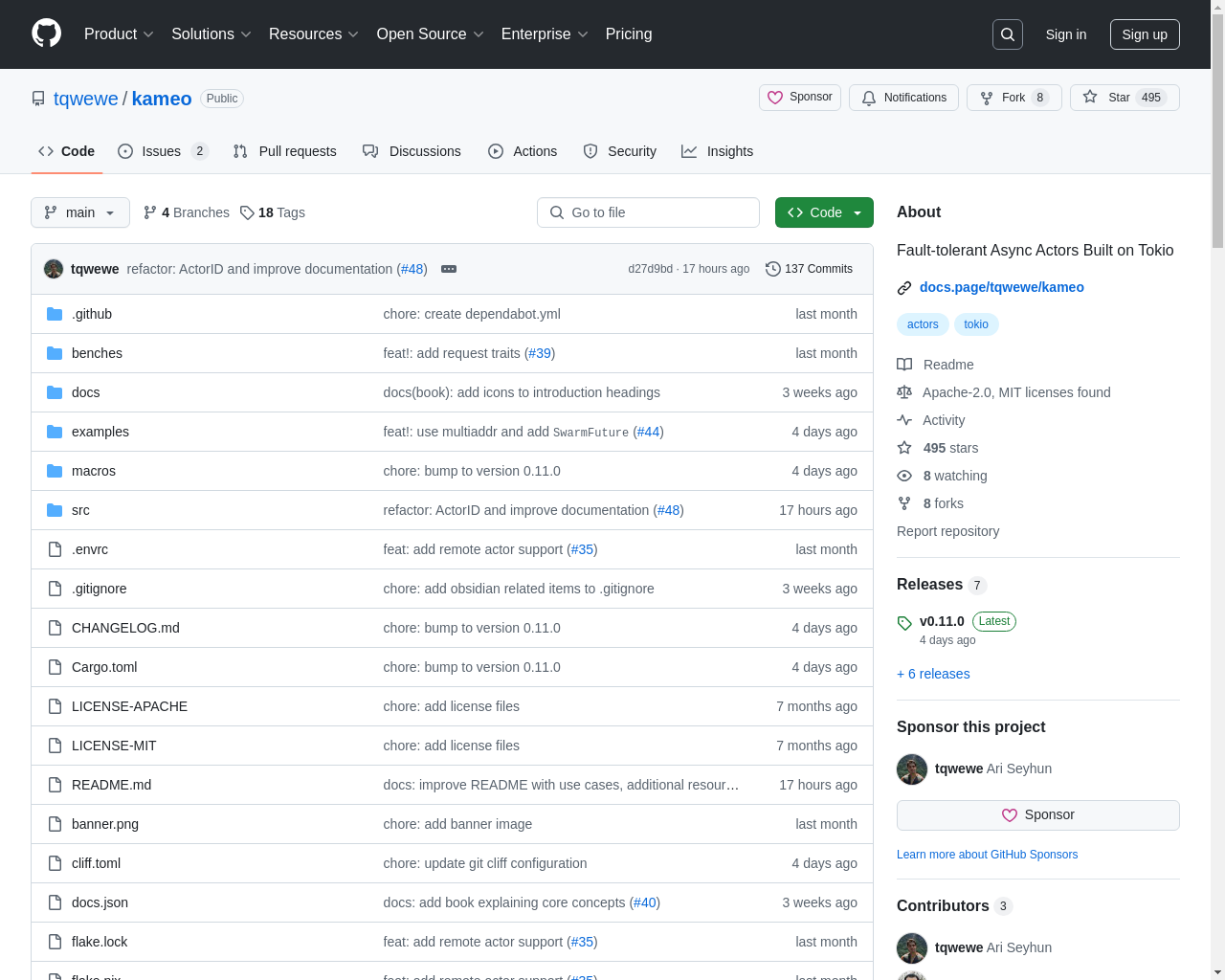View the licenses found entry
This screenshot has height=980, width=1225.
1005,392
